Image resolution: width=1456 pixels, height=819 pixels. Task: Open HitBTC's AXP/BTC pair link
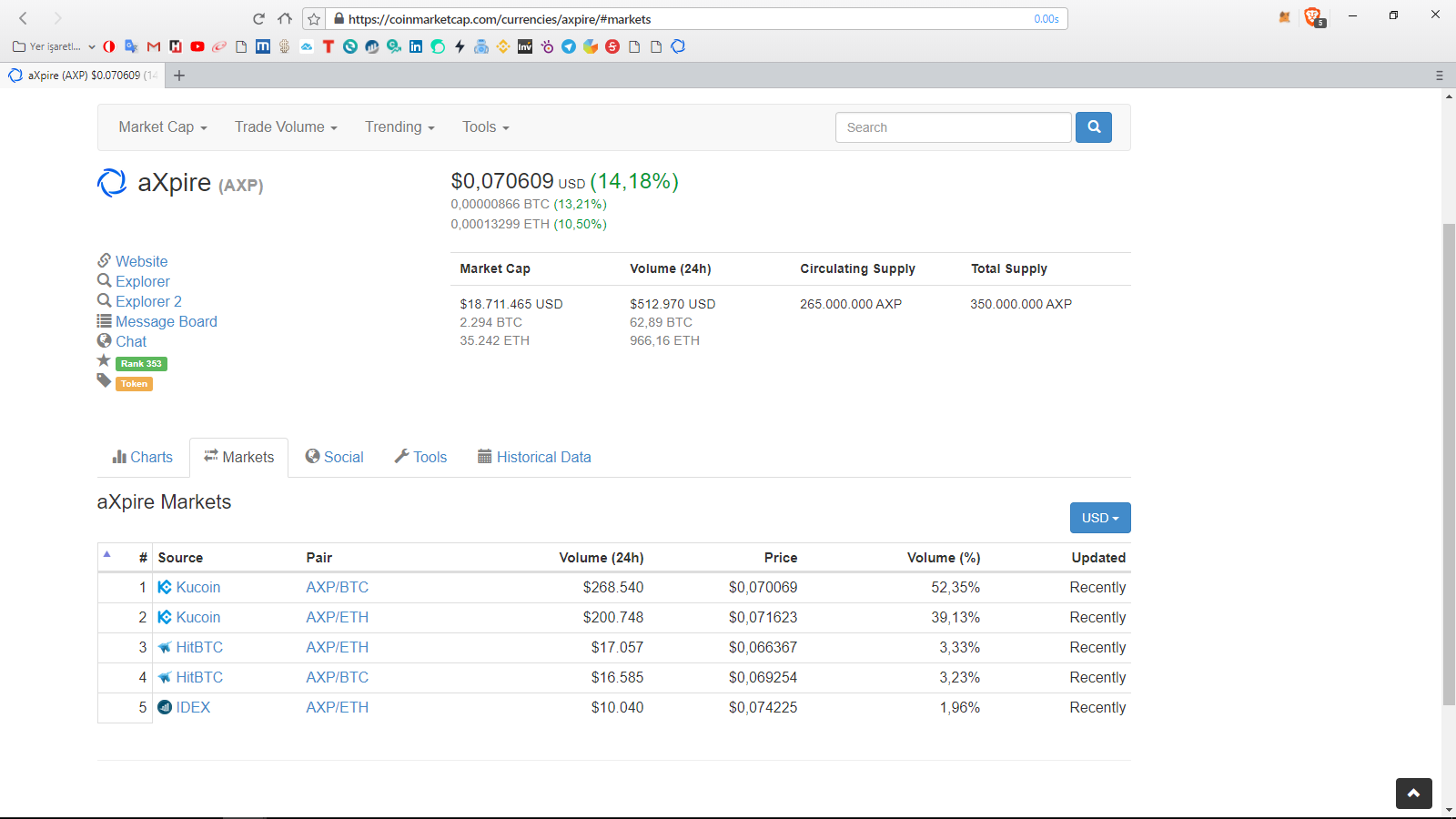pyautogui.click(x=338, y=677)
